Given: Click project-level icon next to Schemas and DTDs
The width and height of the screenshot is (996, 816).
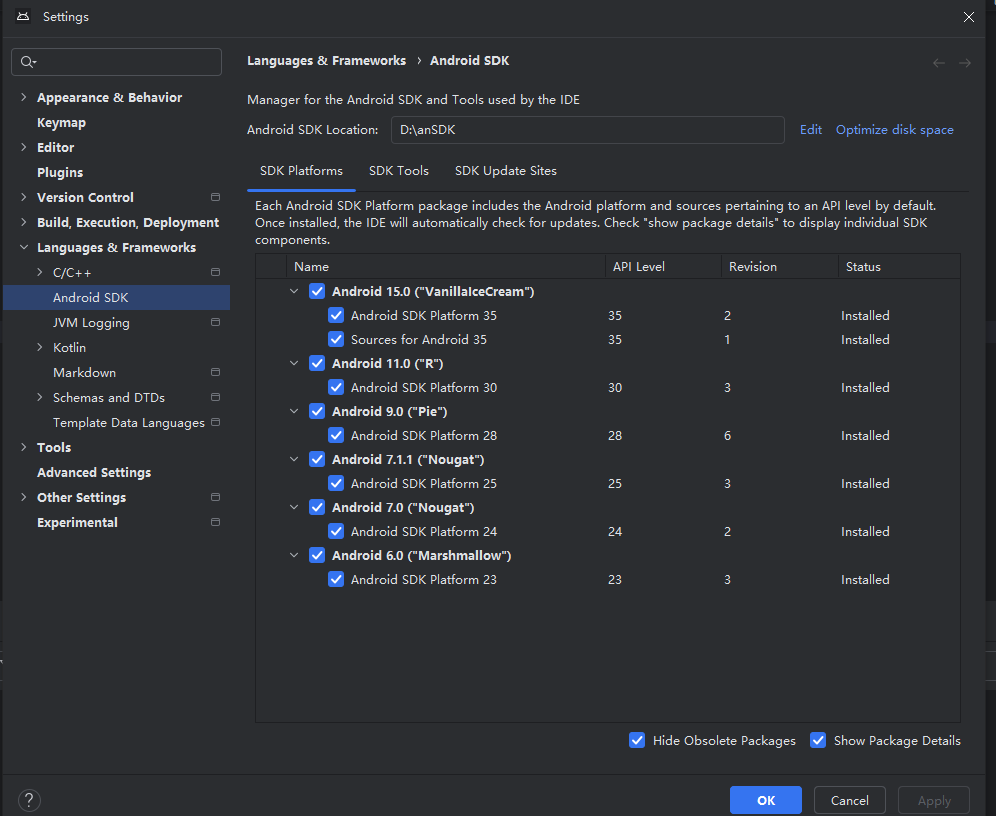Looking at the screenshot, I should coord(215,398).
